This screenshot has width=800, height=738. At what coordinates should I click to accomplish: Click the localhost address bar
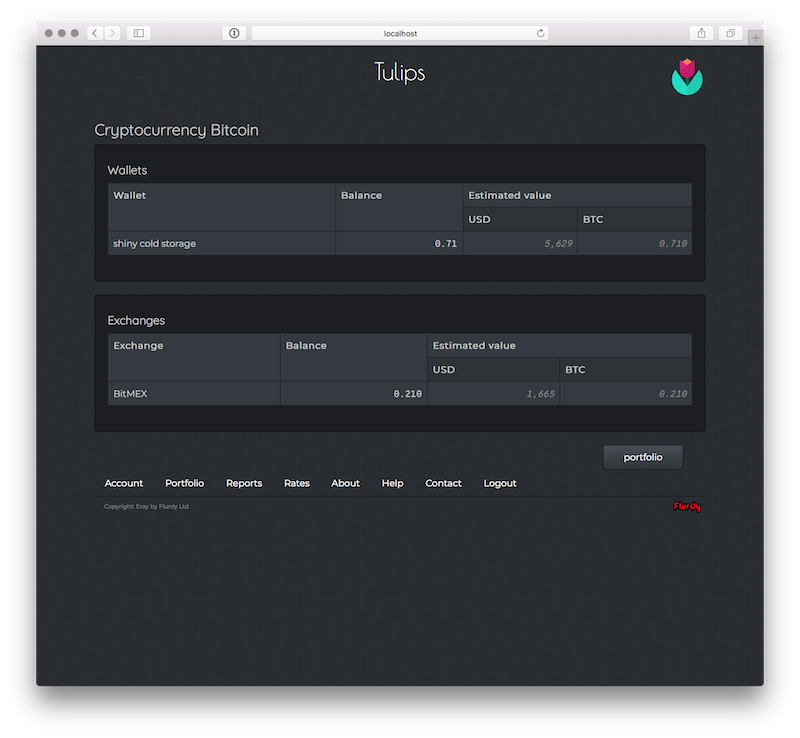tap(400, 33)
